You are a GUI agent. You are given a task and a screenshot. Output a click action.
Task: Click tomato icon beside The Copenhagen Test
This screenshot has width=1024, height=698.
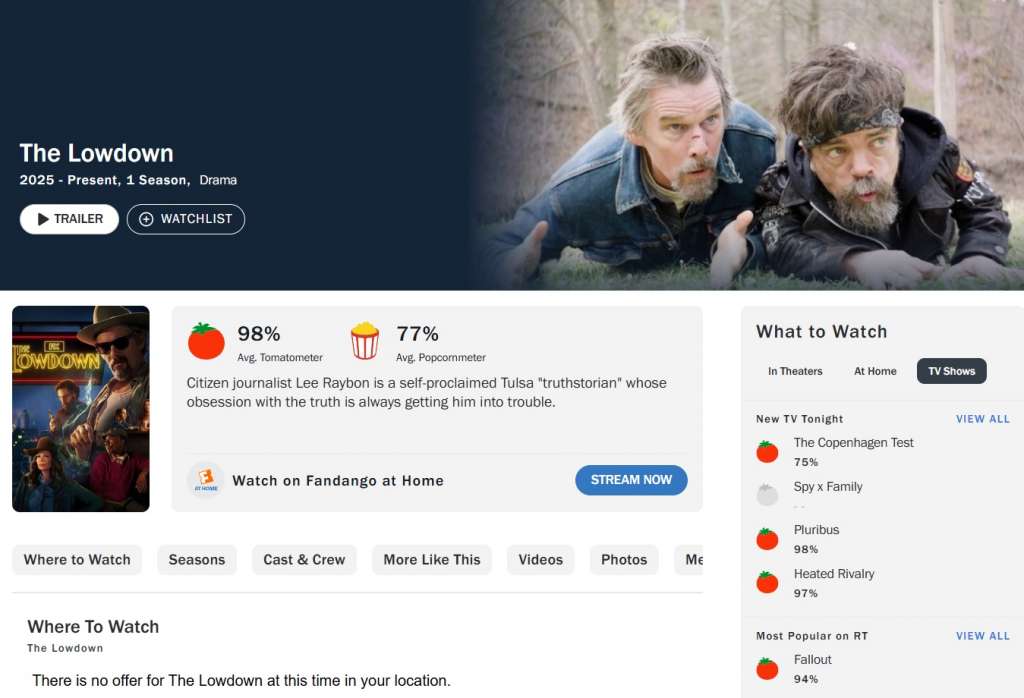(767, 452)
